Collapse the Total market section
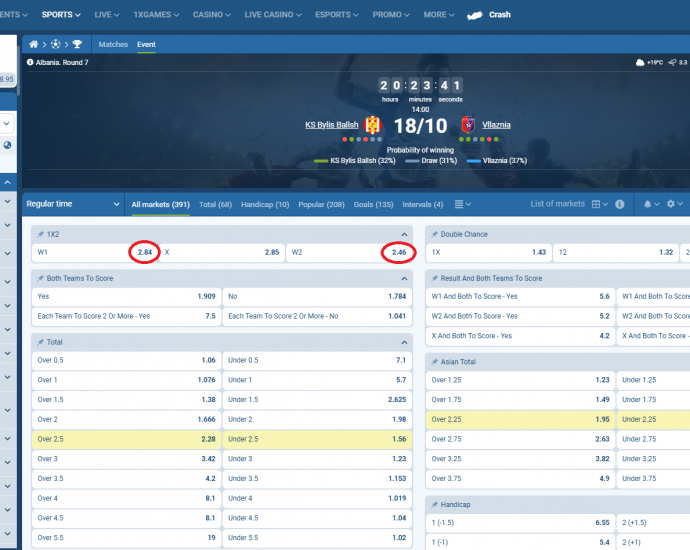The image size is (690, 550). click(404, 342)
